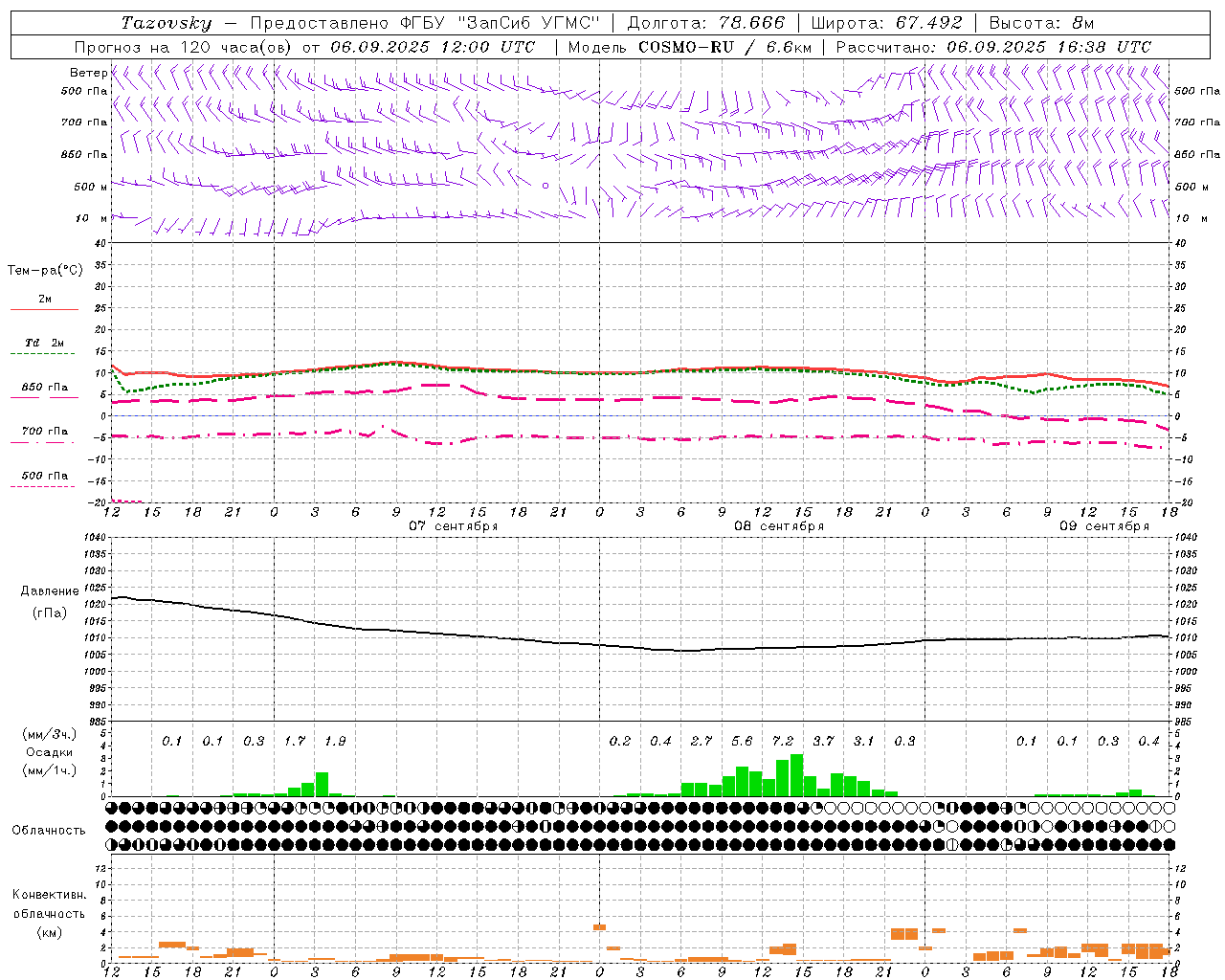
Task: Click the precipitation value '7.2'
Action: (x=783, y=741)
